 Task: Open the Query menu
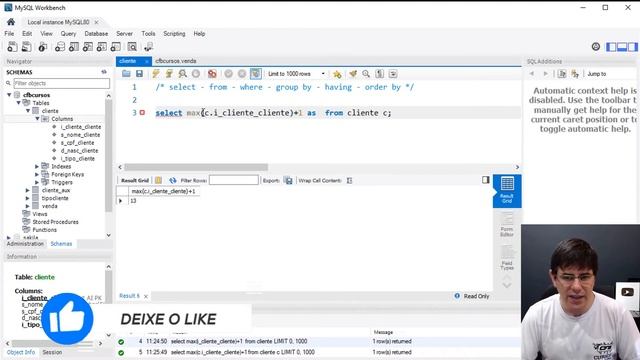(x=68, y=33)
